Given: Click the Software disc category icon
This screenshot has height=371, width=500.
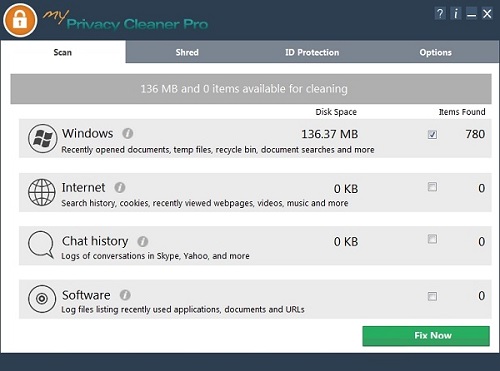Looking at the screenshot, I should [x=42, y=299].
